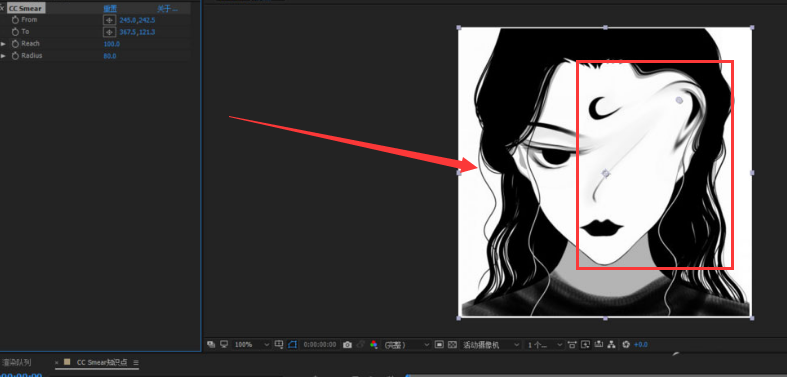Open the Fast Previews icon
The width and height of the screenshot is (787, 377).
pos(585,345)
